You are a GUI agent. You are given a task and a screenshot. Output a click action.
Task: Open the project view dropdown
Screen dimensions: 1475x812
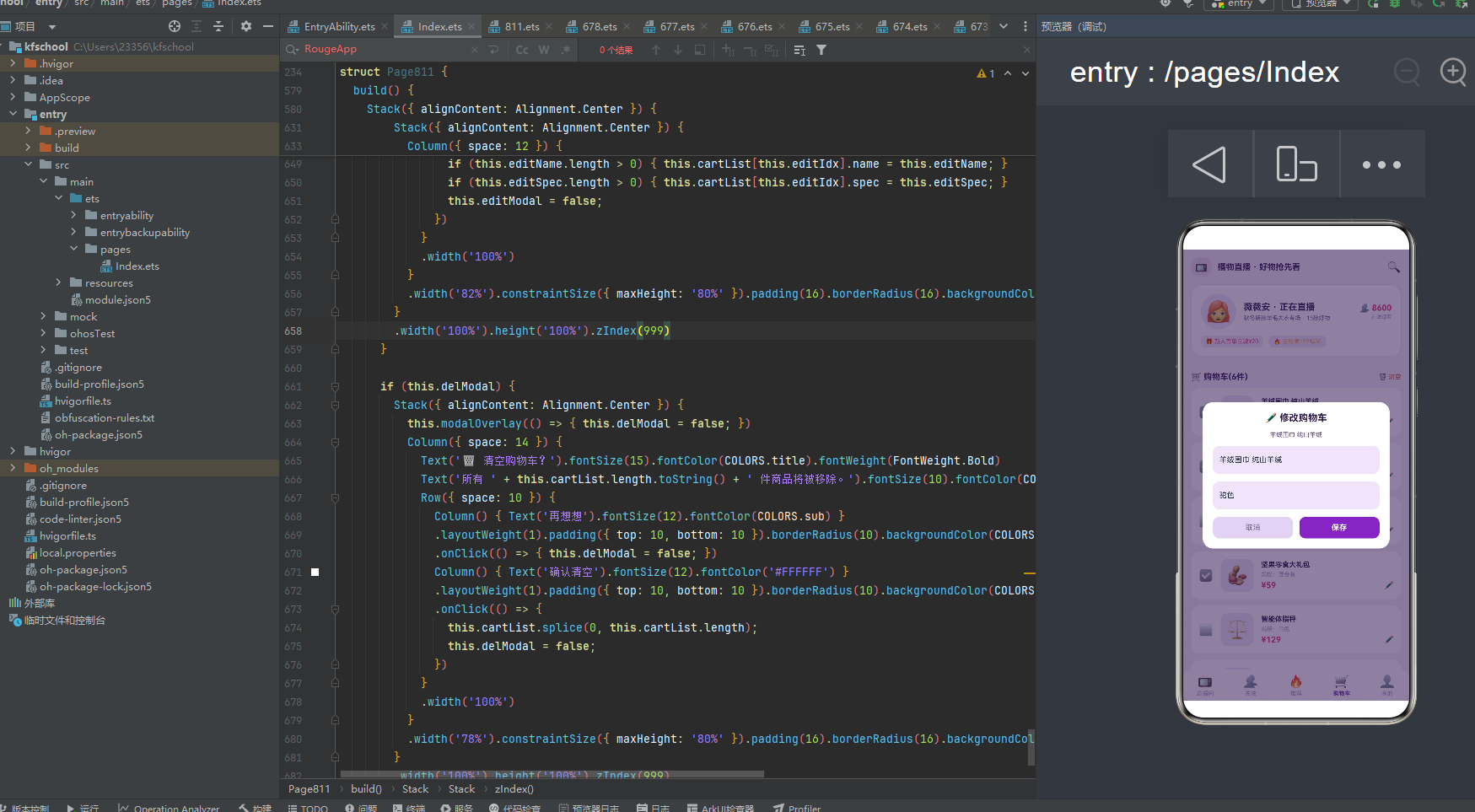point(52,27)
